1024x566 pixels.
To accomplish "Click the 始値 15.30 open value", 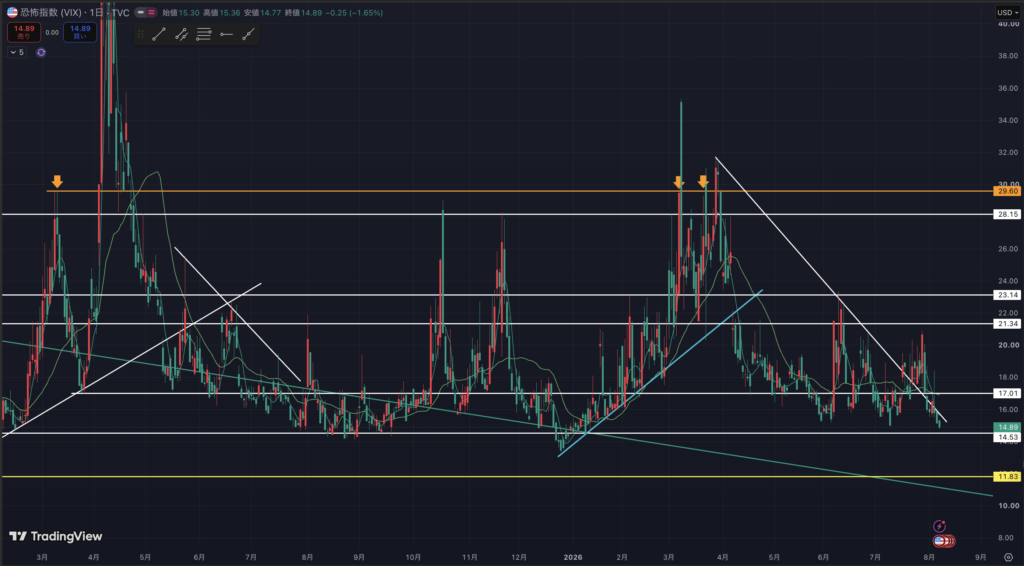I will tap(181, 12).
